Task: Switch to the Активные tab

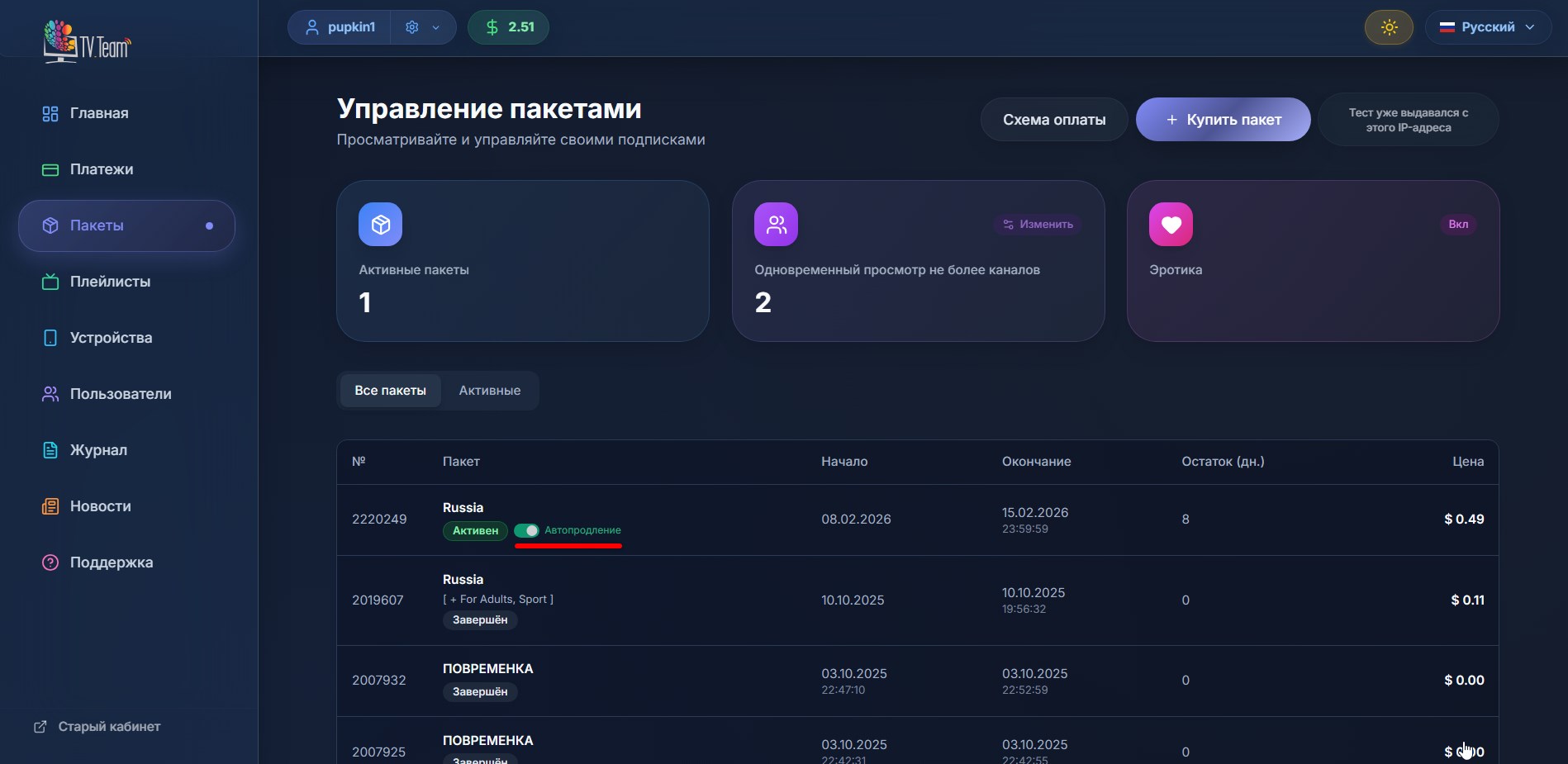Action: click(x=489, y=391)
